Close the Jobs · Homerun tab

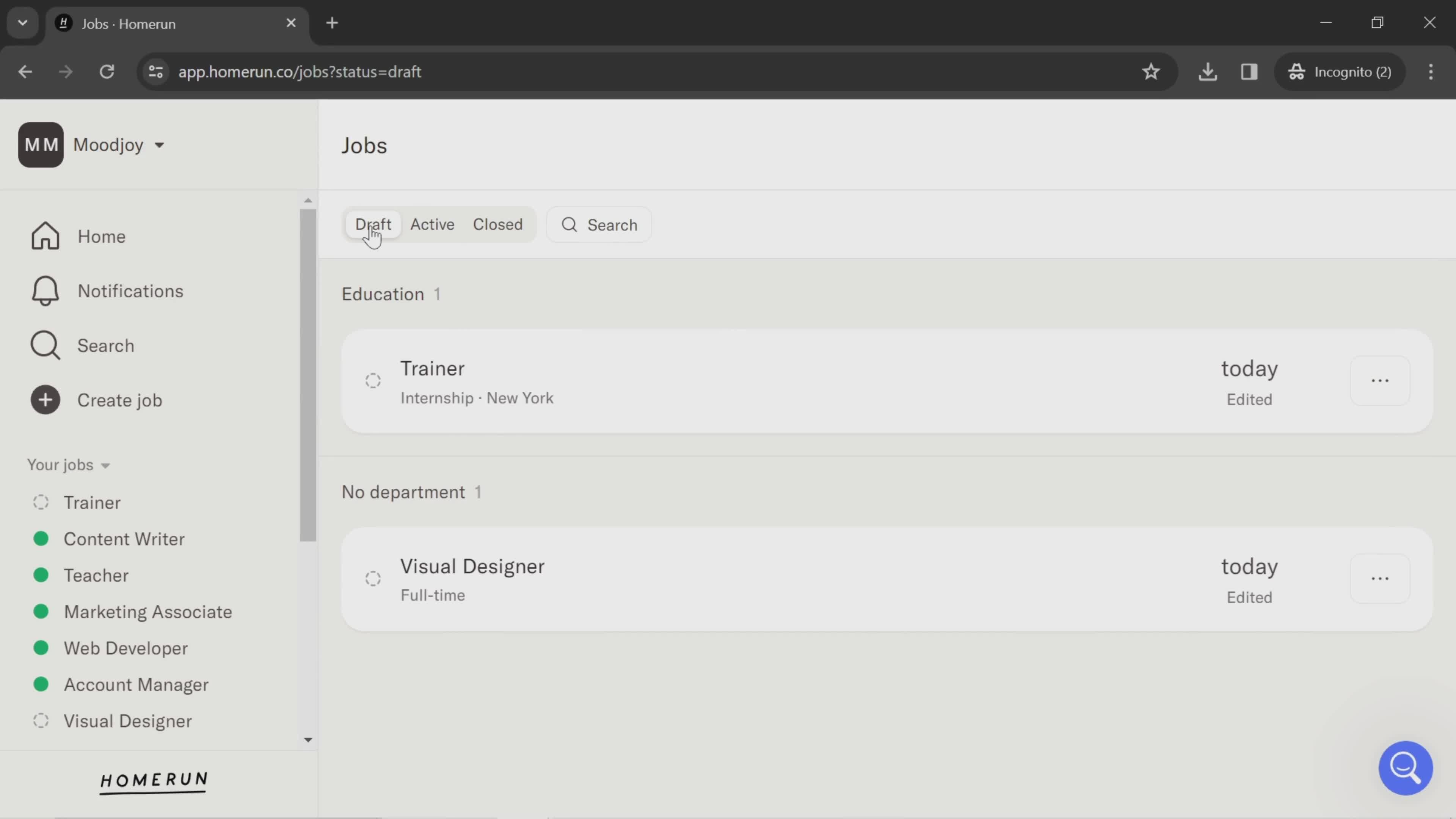coord(291,23)
